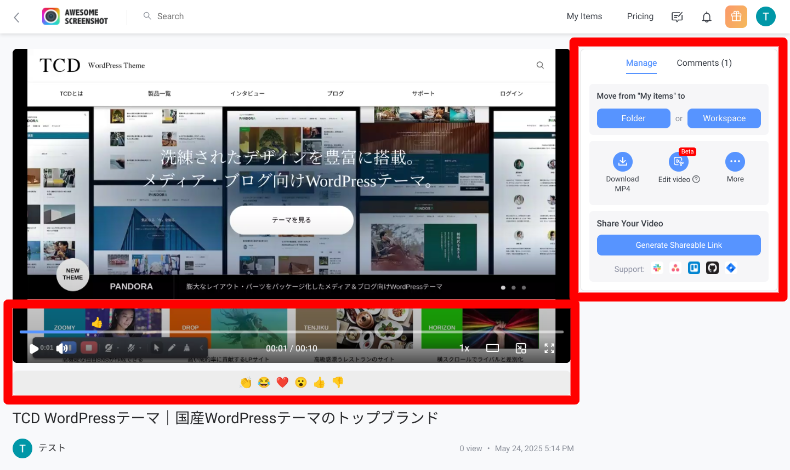Open the Awesome Screenshot logo home link
Viewport: 790px width, 470px height.
tap(75, 17)
